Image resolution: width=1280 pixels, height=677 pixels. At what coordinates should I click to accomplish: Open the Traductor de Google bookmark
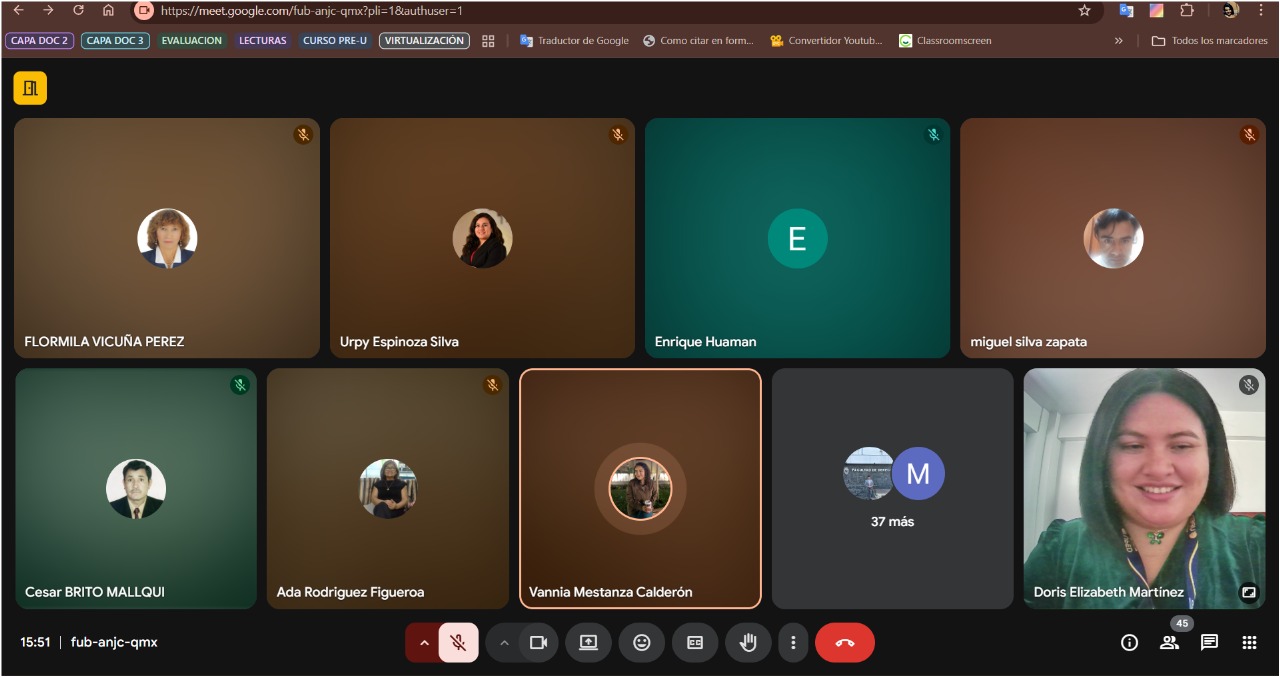[x=574, y=41]
